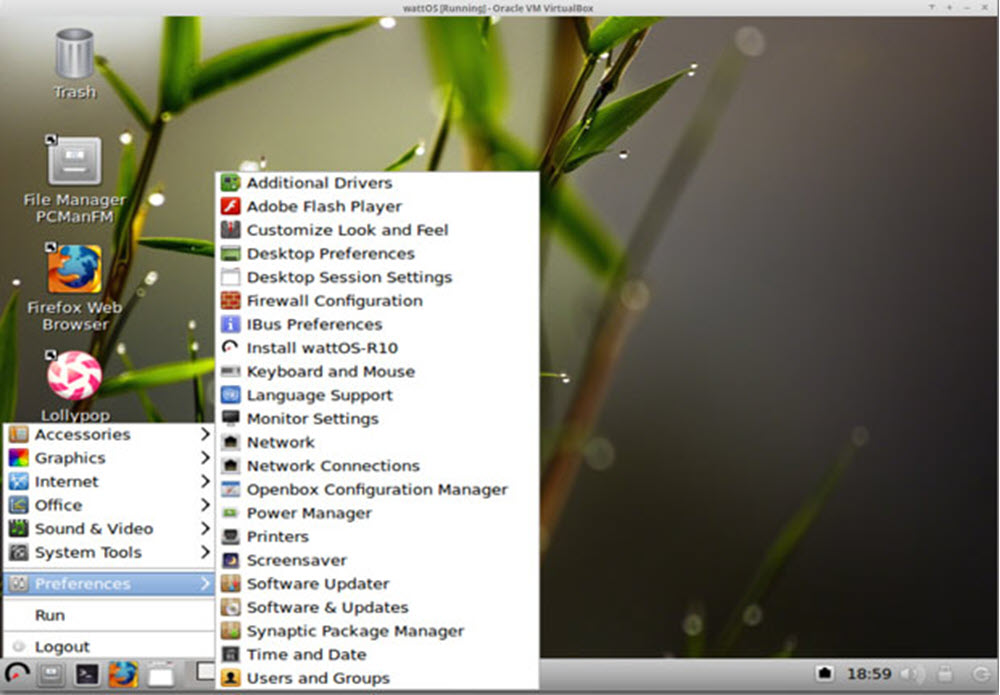Click Logout in the start menu

point(62,647)
